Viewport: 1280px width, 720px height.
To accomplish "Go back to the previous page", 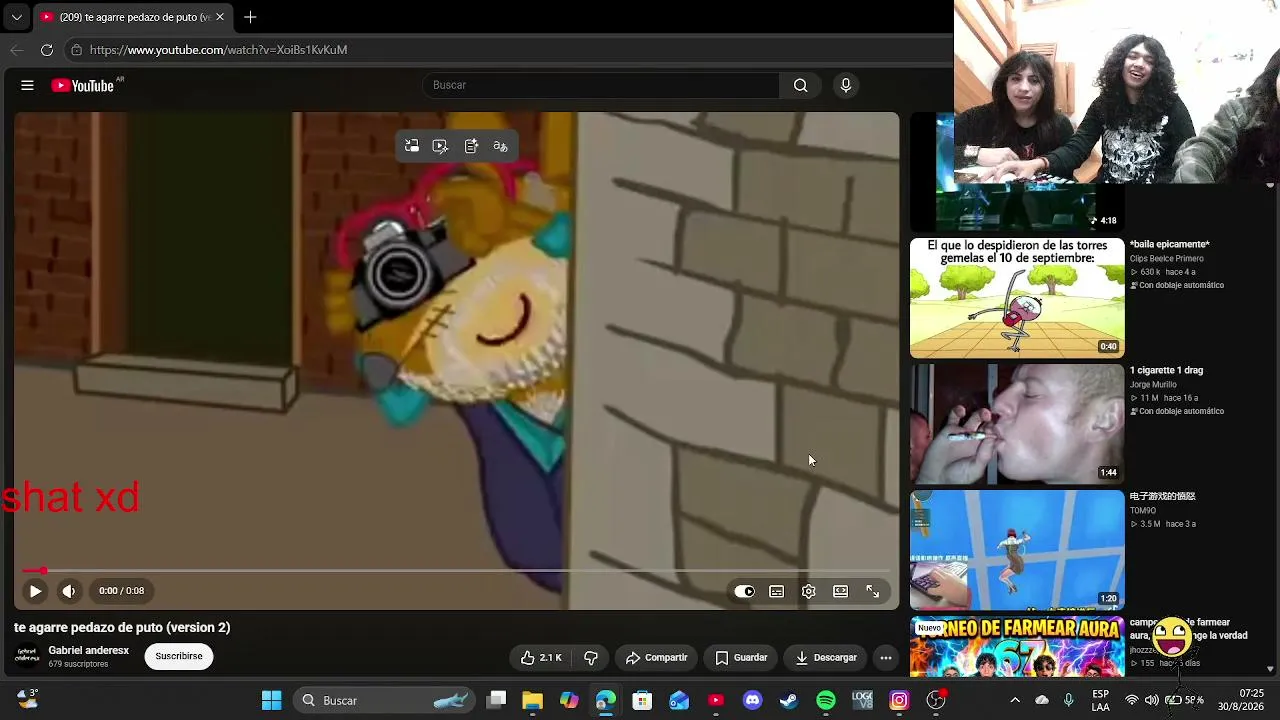I will (x=17, y=50).
